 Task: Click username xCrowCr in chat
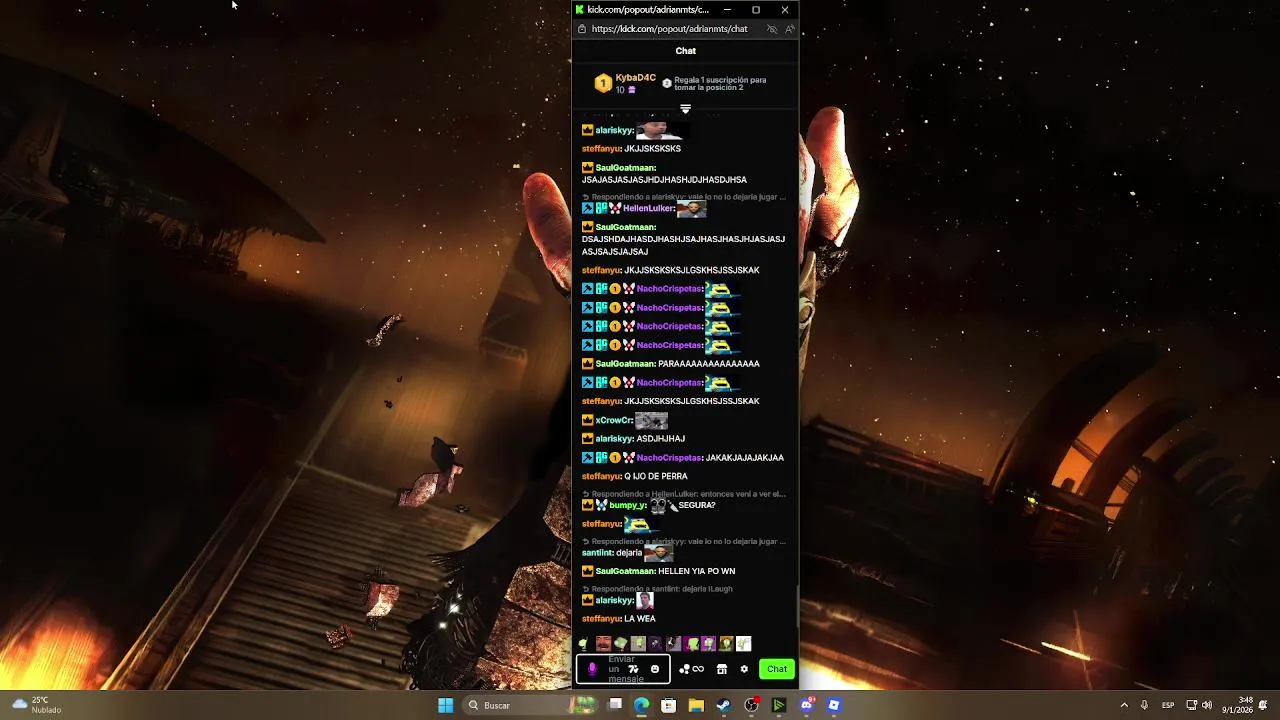(613, 421)
